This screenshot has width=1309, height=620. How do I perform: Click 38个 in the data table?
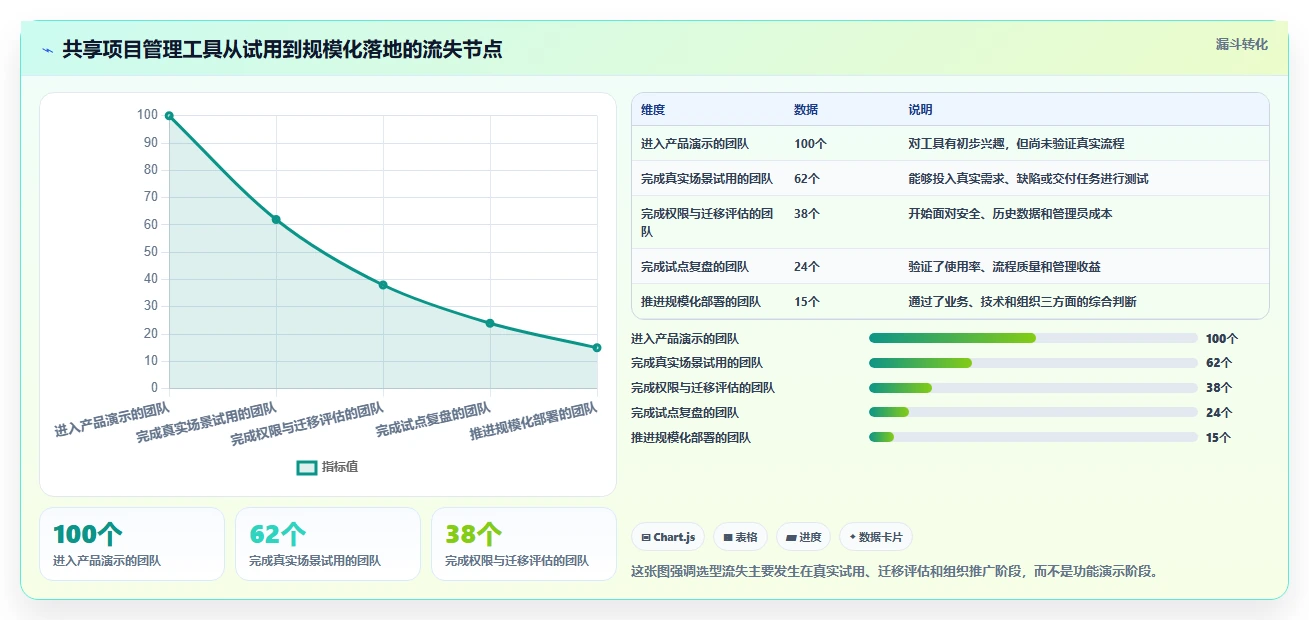(x=807, y=214)
